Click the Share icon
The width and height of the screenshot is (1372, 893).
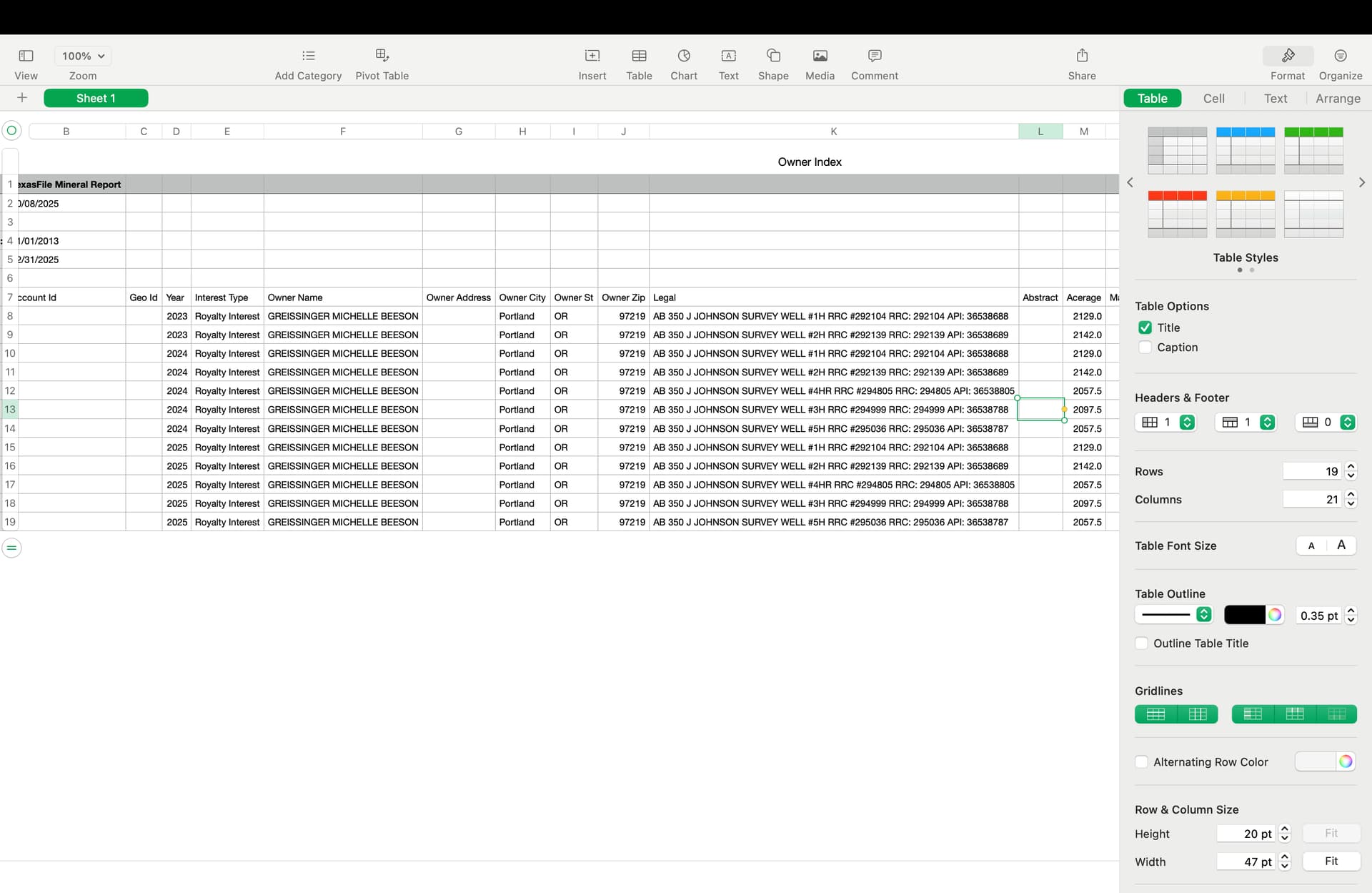coord(1081,56)
